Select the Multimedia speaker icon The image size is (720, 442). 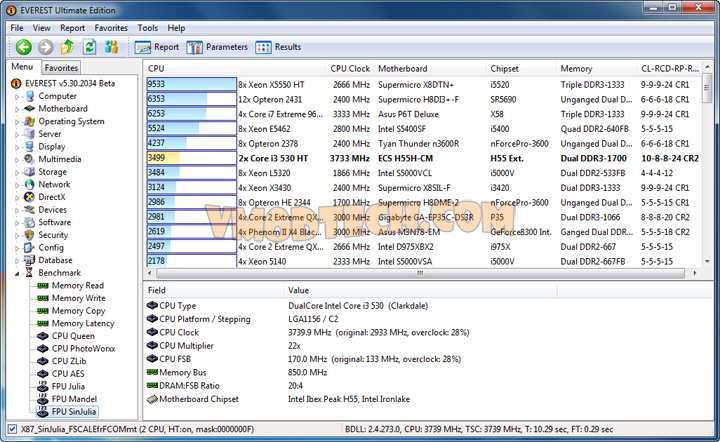[x=30, y=159]
